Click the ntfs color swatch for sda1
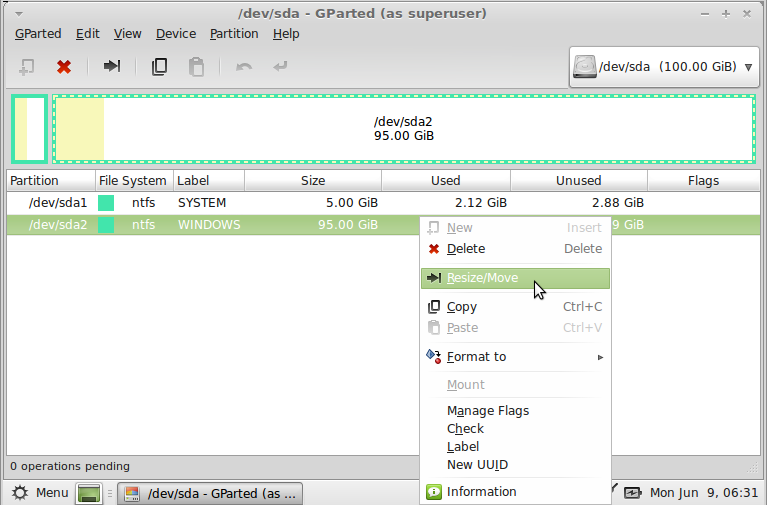Screen dimensions: 767x505 106,203
